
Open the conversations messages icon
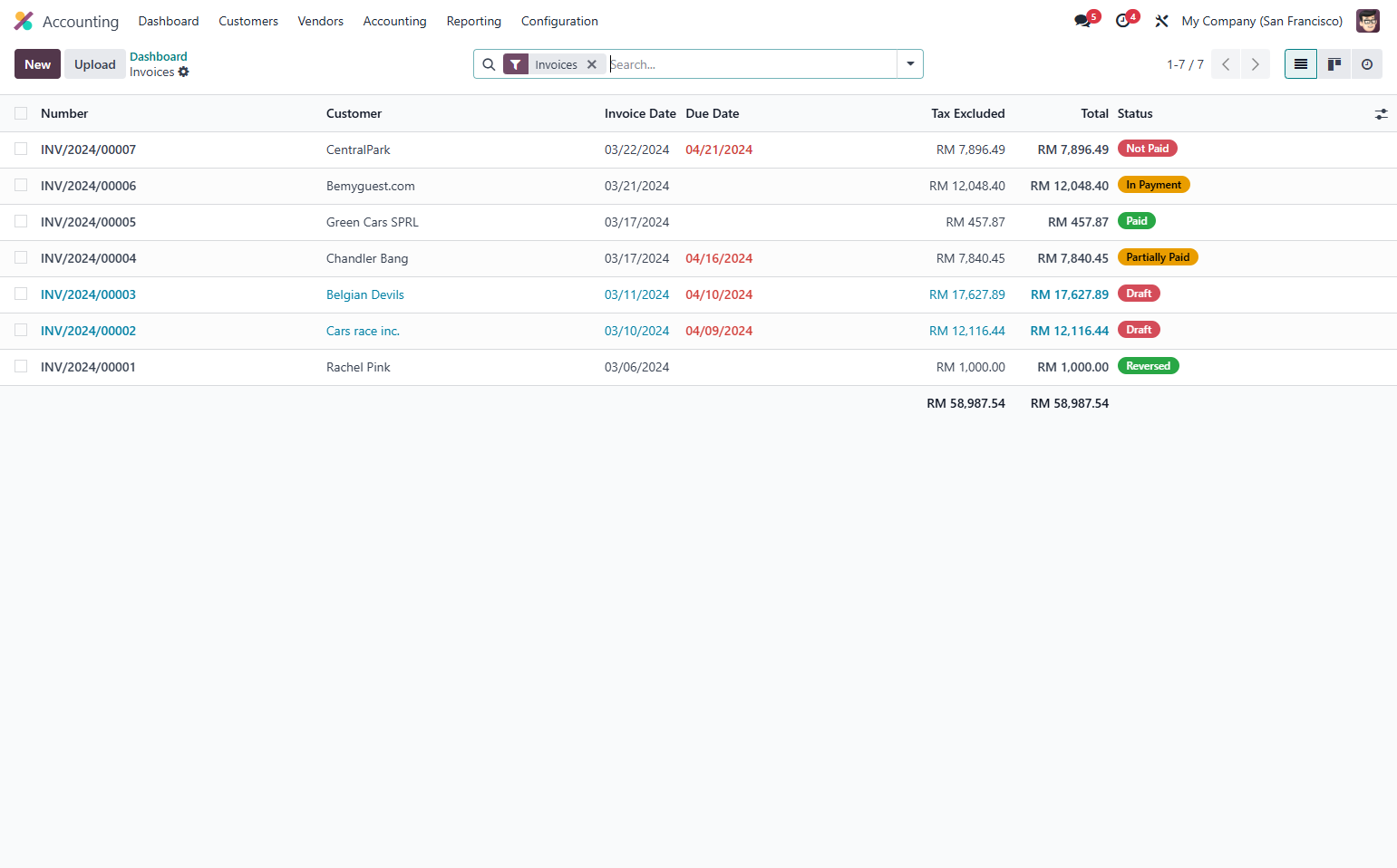point(1082,21)
